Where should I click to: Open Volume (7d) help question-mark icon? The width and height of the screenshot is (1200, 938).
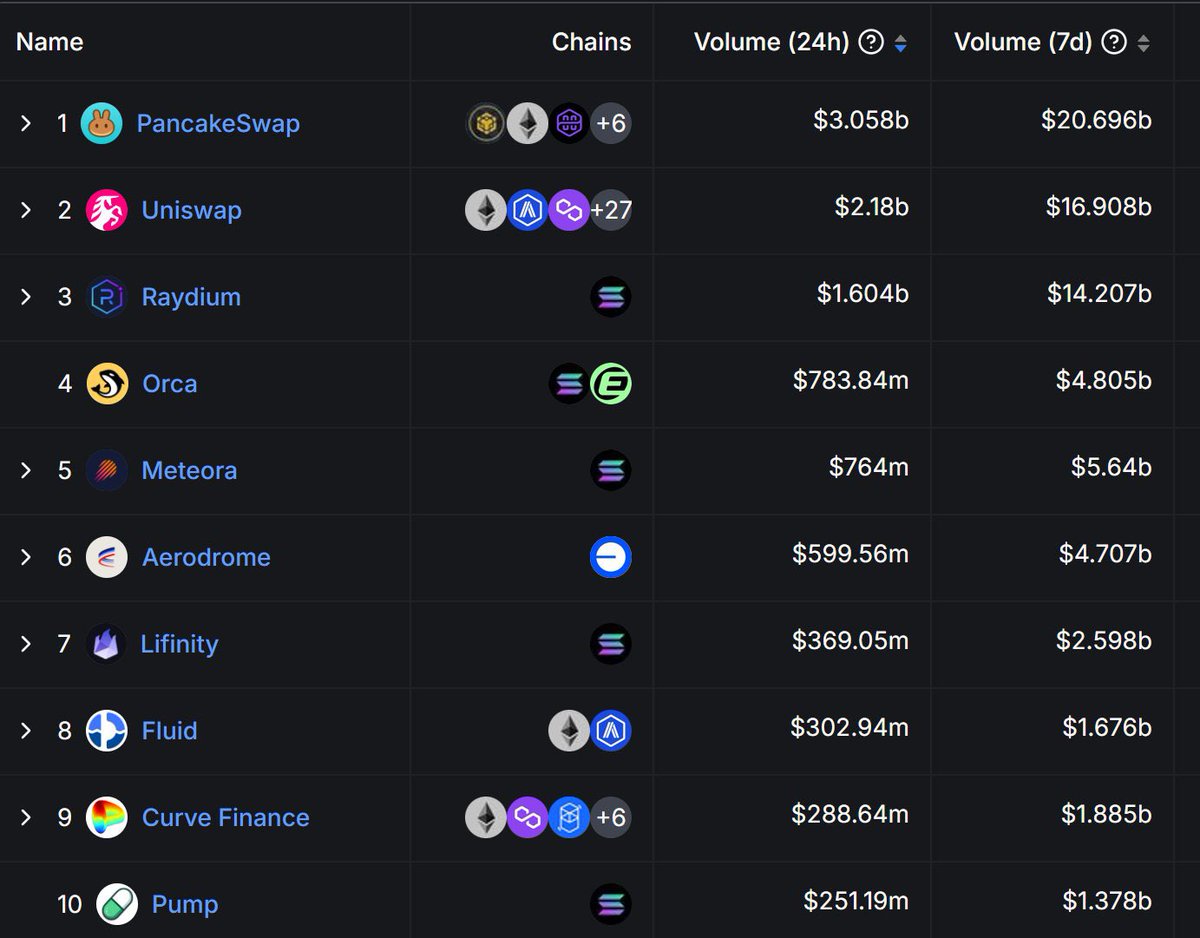pyautogui.click(x=1113, y=42)
